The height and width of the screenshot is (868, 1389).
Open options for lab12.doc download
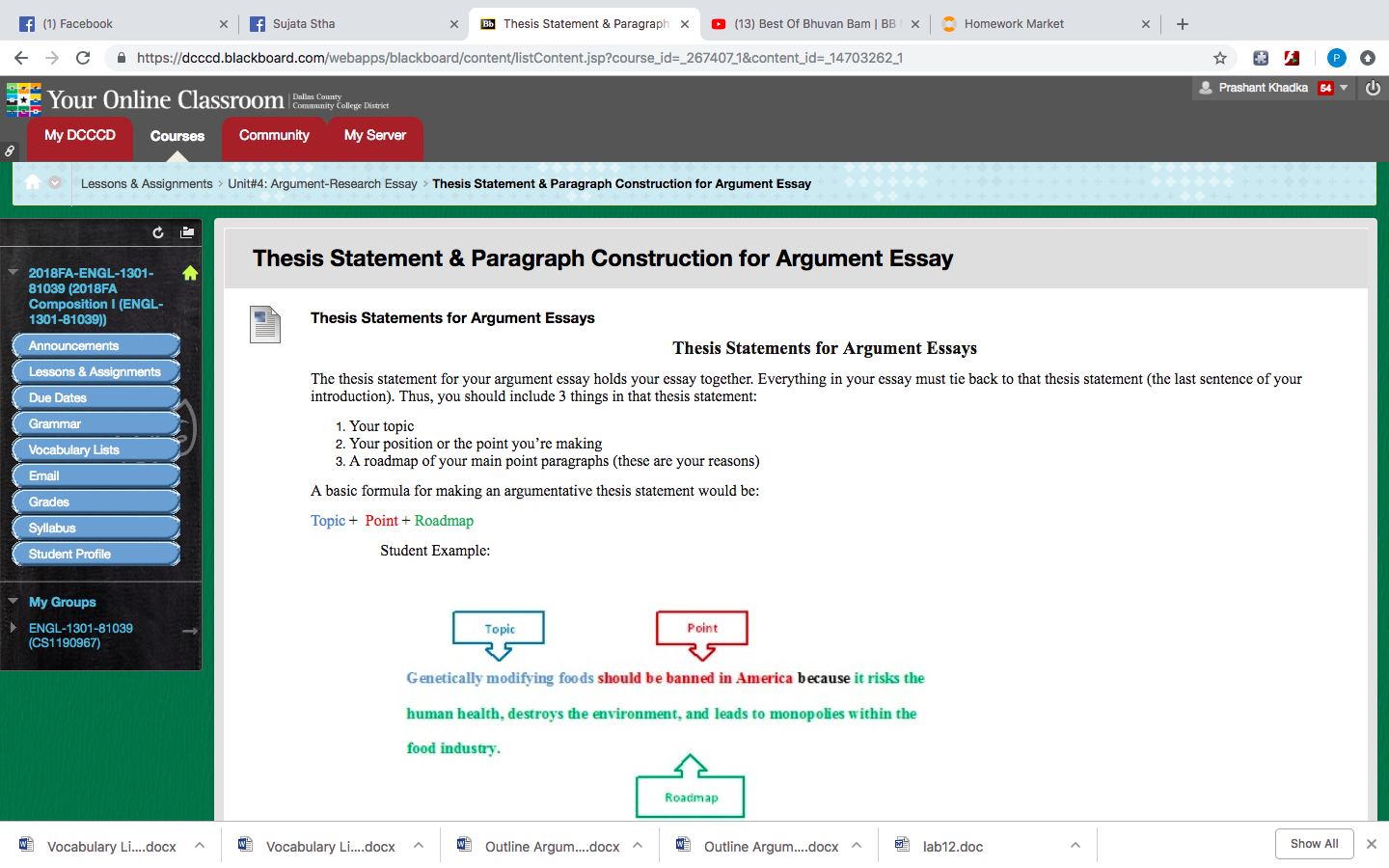[1076, 846]
